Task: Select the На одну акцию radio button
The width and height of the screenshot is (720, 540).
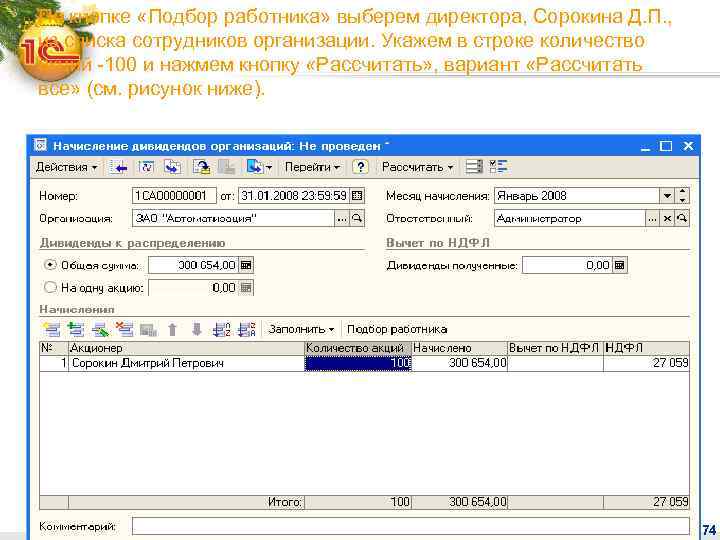Action: coord(50,288)
